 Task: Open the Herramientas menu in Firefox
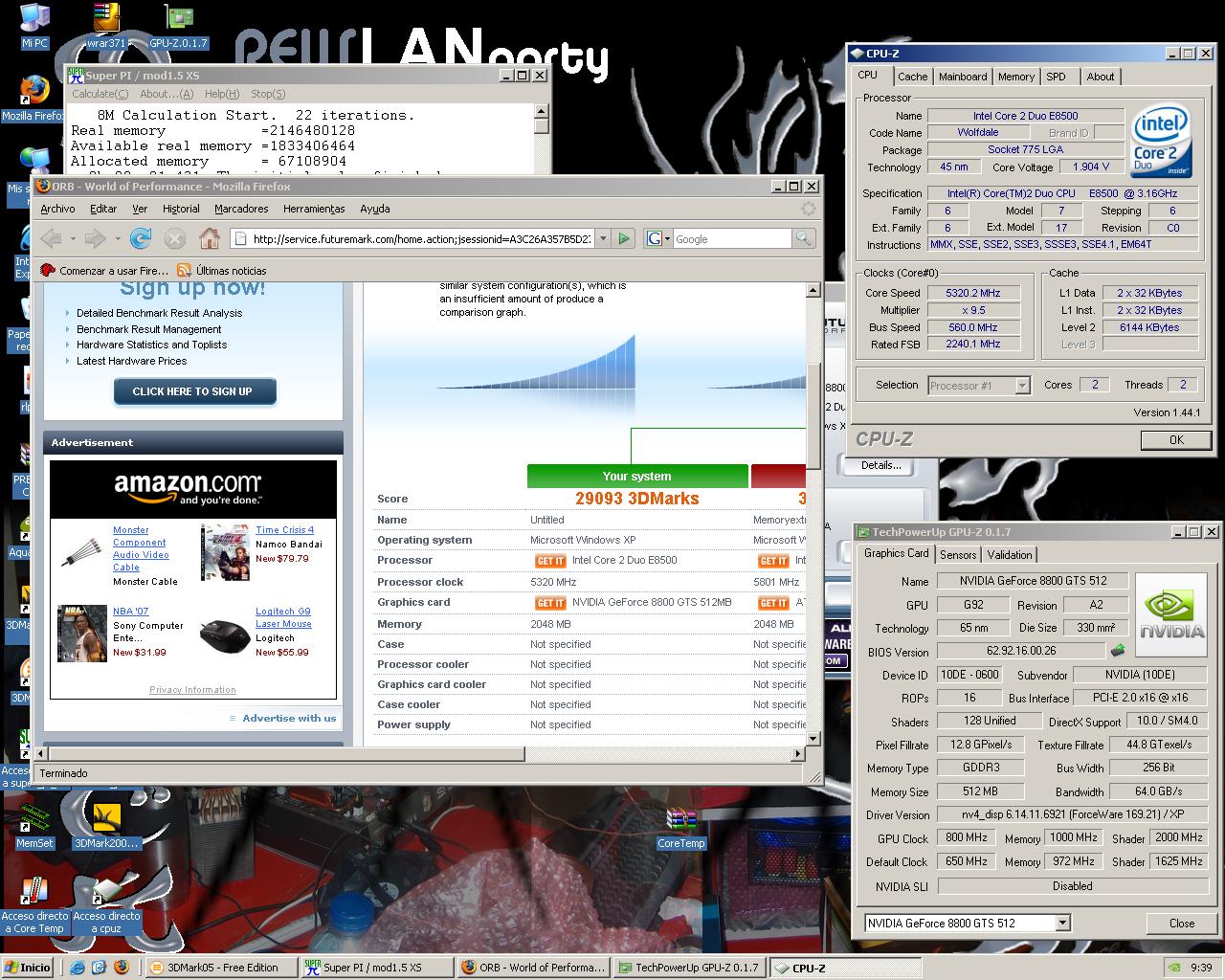pyautogui.click(x=314, y=209)
